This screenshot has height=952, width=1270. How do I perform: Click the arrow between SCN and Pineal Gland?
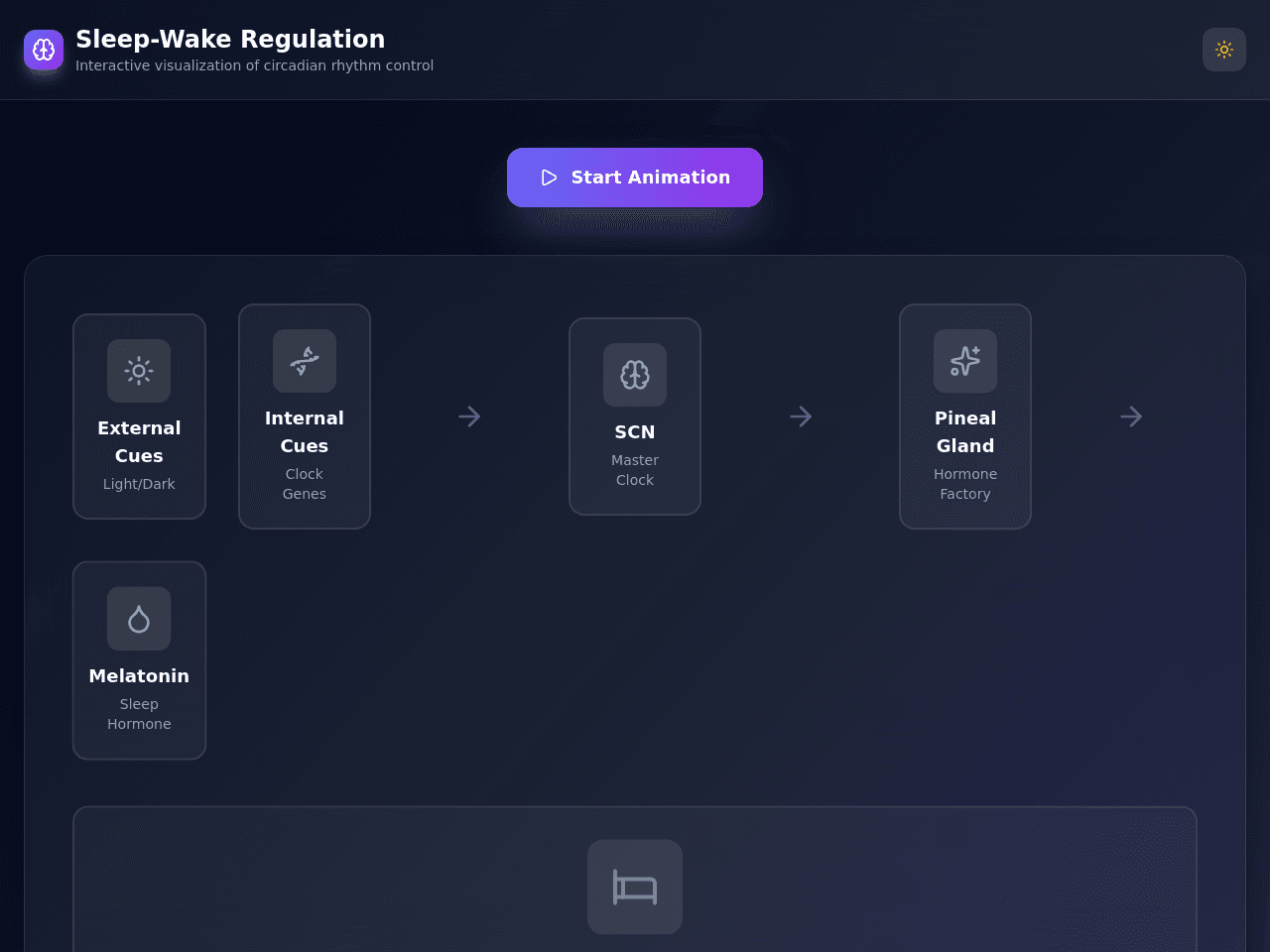(801, 416)
